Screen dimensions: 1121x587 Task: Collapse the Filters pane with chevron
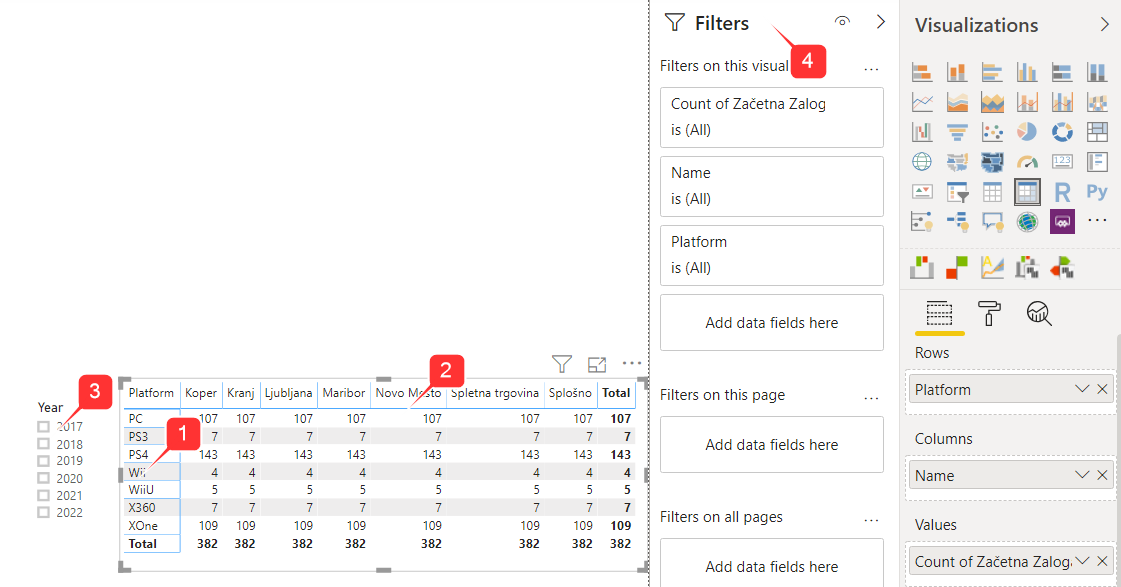point(881,22)
